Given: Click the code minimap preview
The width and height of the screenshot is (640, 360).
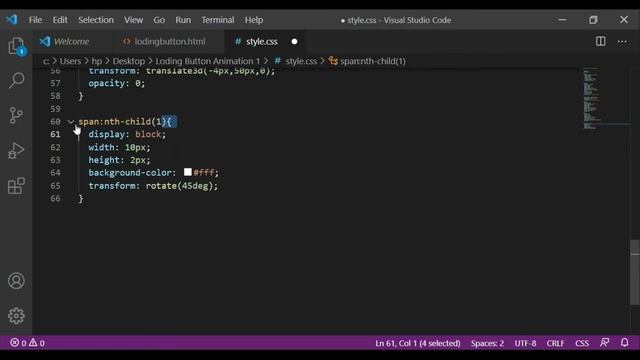Looking at the screenshot, I should click(592, 99).
